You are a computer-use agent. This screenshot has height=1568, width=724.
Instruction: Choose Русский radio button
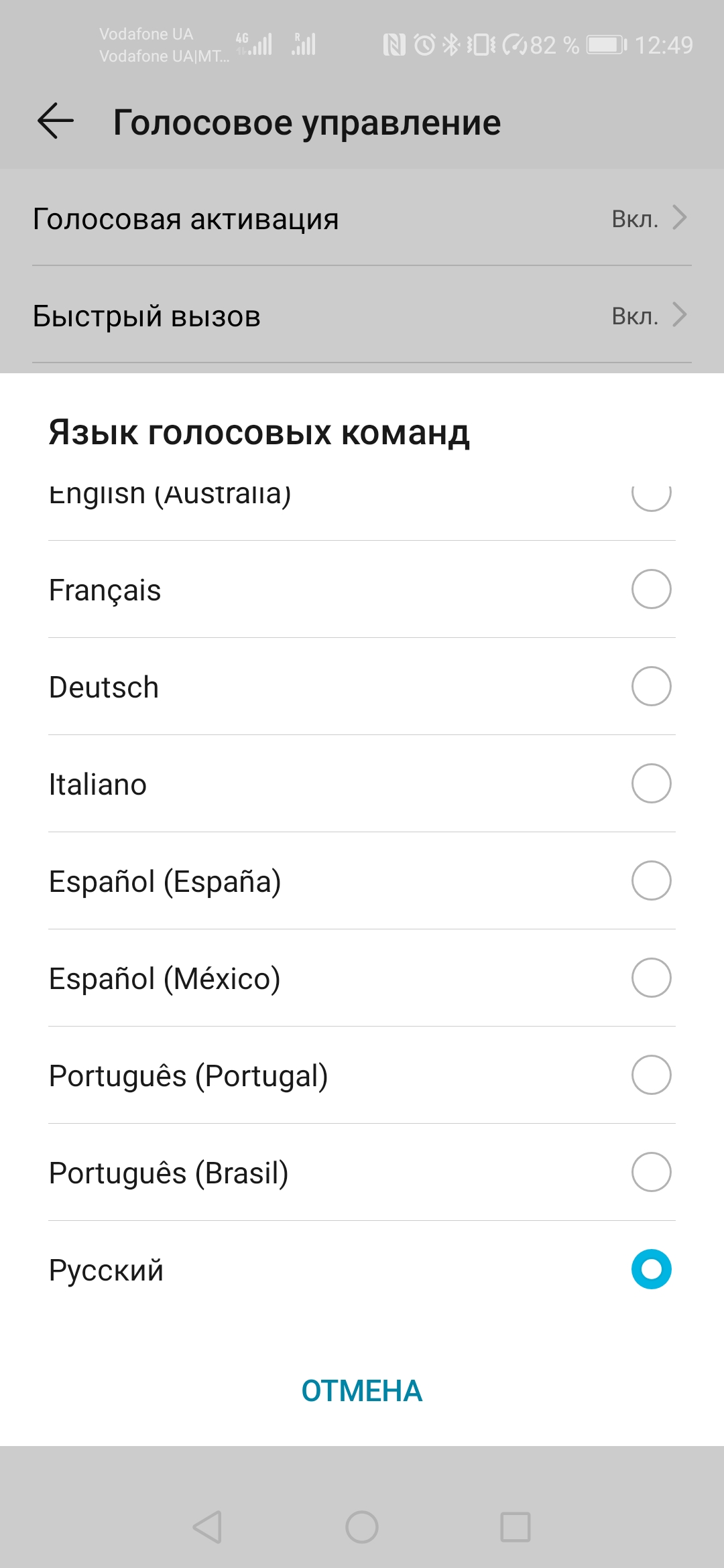(x=651, y=1269)
